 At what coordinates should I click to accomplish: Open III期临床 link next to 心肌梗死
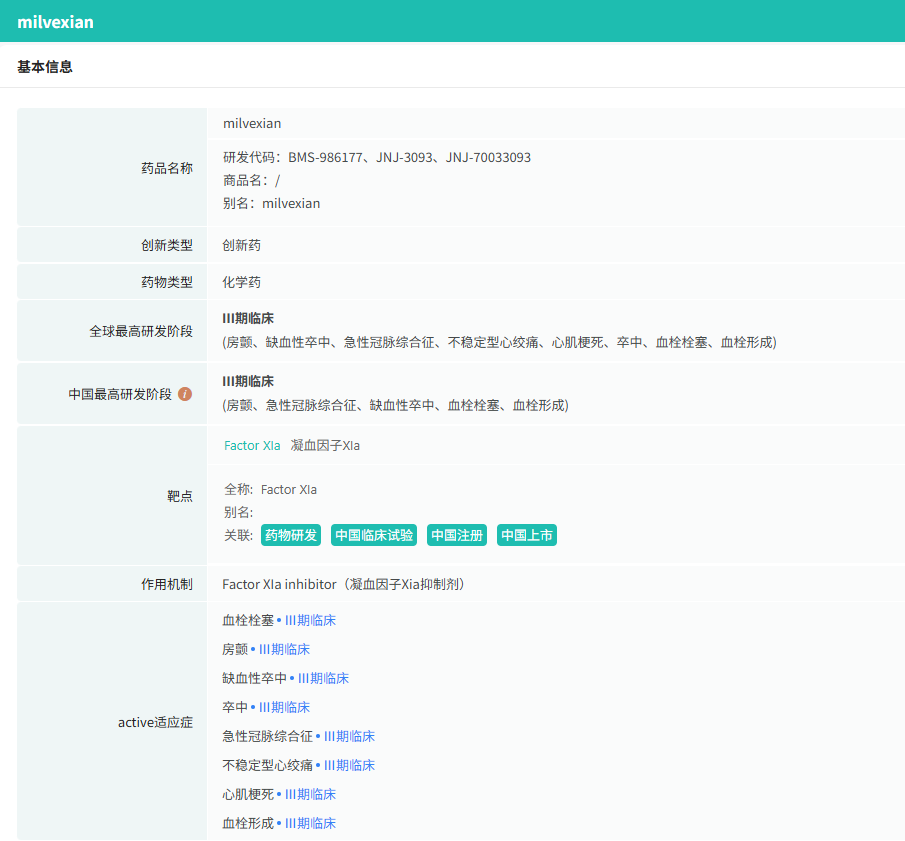tap(310, 794)
